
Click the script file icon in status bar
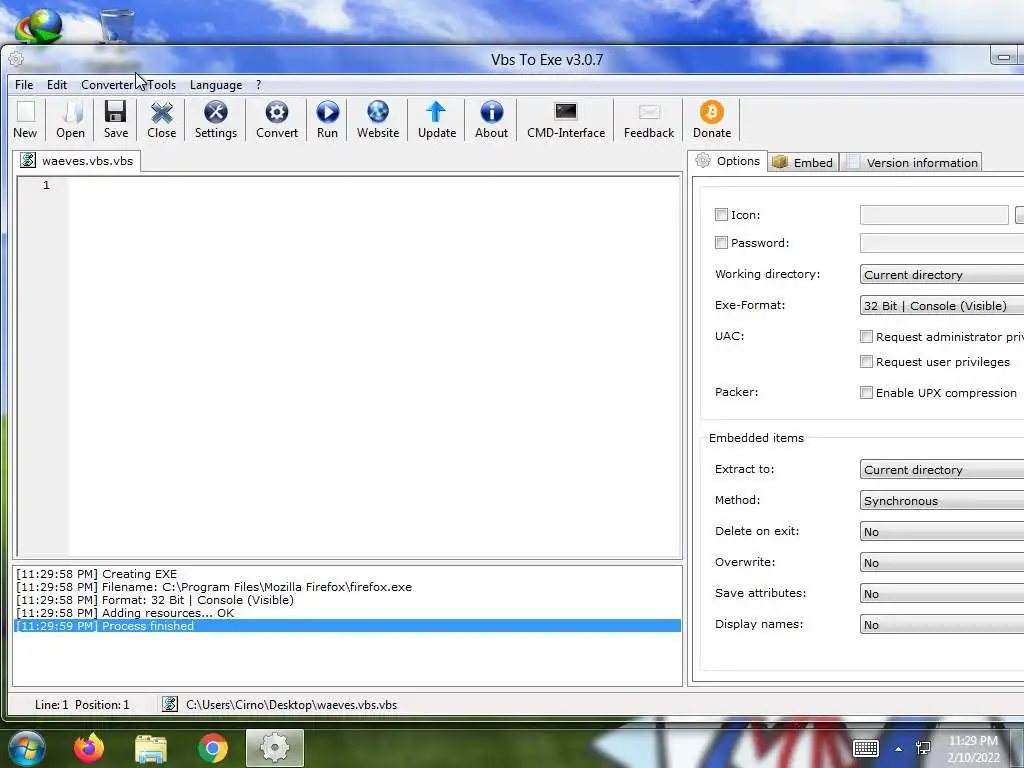(170, 704)
